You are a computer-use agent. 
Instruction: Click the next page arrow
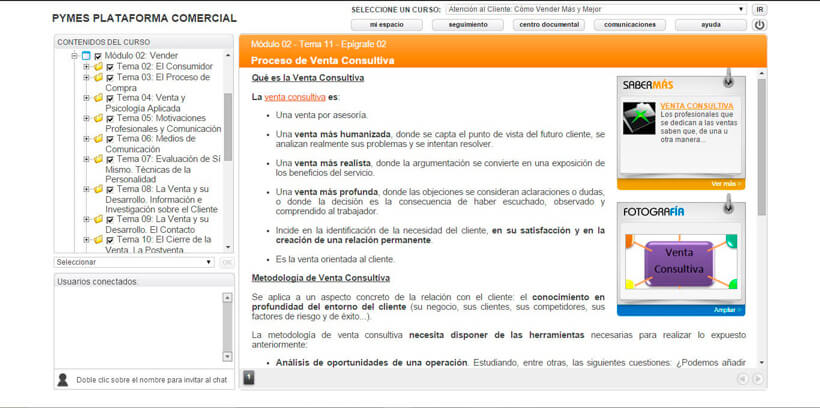757,379
